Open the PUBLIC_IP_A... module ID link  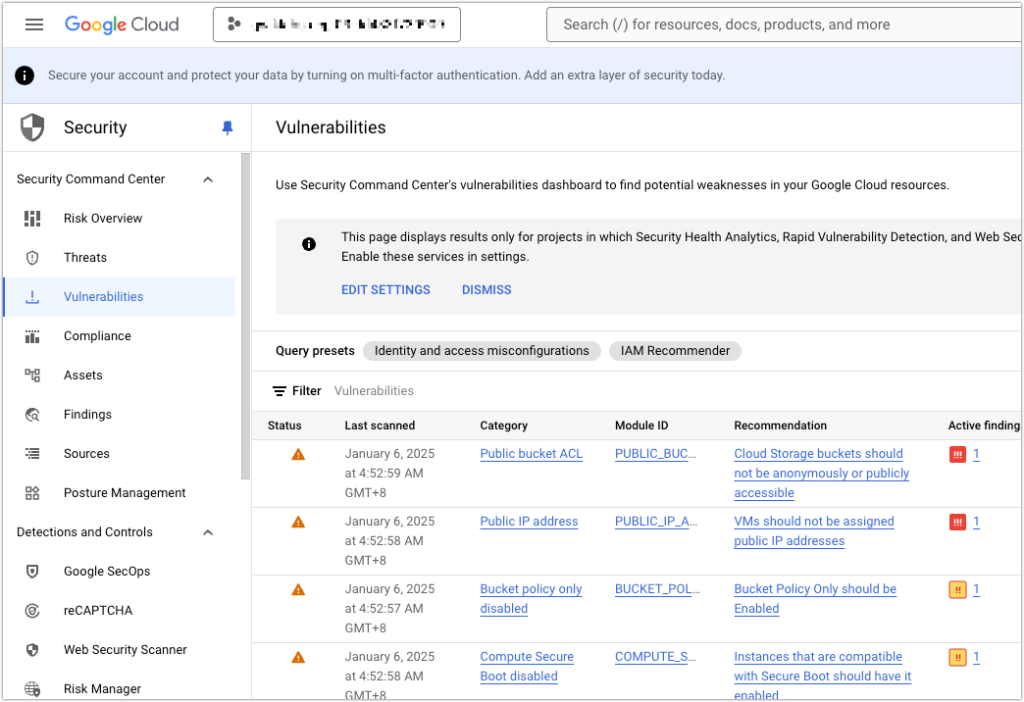pyautogui.click(x=656, y=522)
